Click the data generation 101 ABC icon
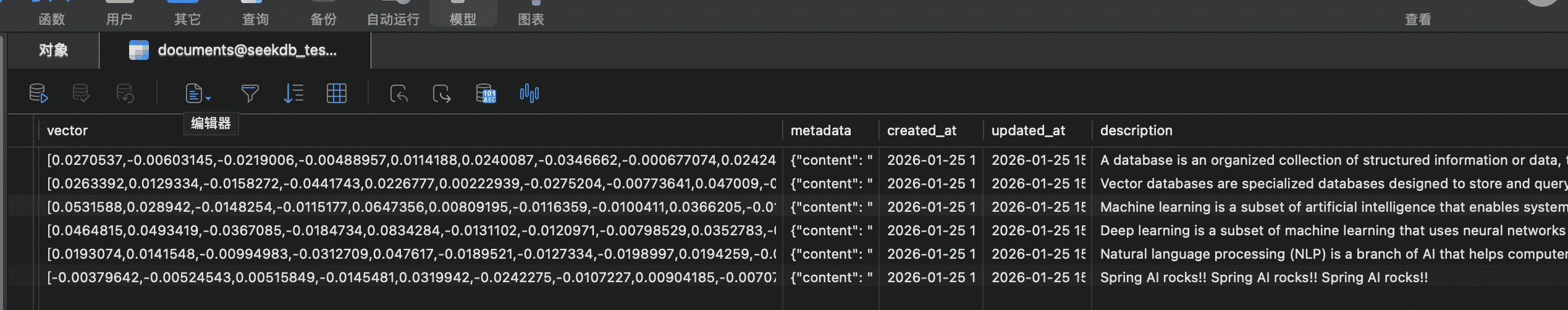1568x310 pixels. (x=486, y=94)
